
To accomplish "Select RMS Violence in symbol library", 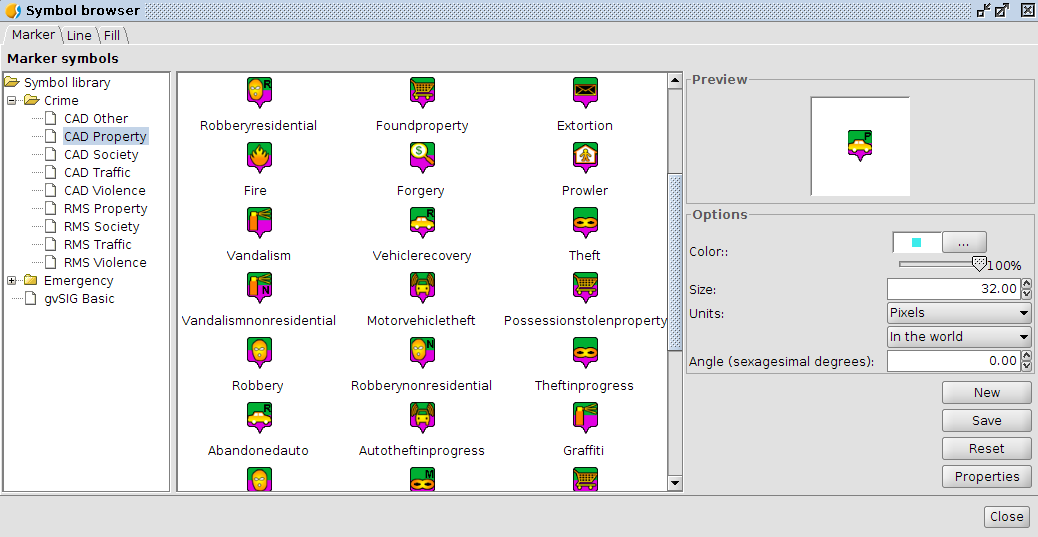I will [x=105, y=263].
